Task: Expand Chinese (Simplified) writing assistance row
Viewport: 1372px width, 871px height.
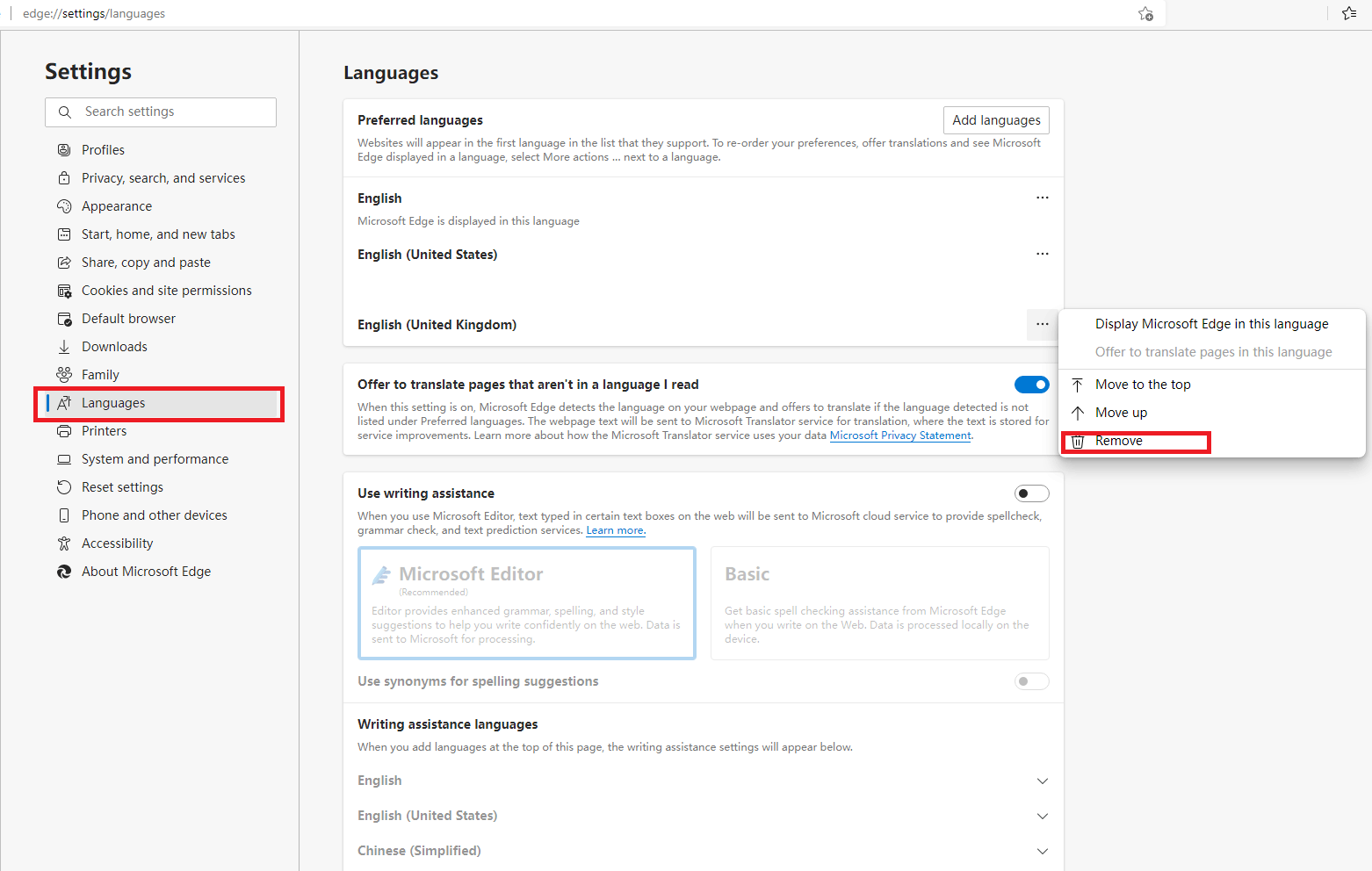Action: tap(1043, 852)
